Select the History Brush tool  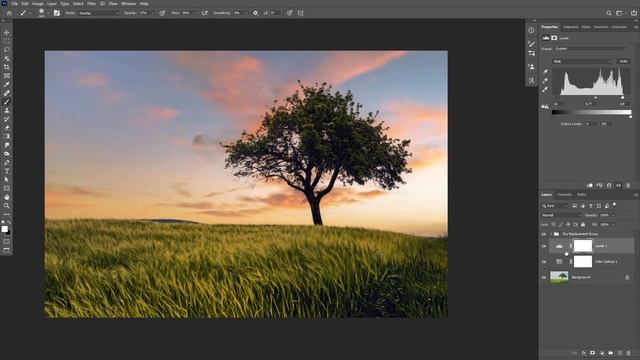click(x=7, y=119)
